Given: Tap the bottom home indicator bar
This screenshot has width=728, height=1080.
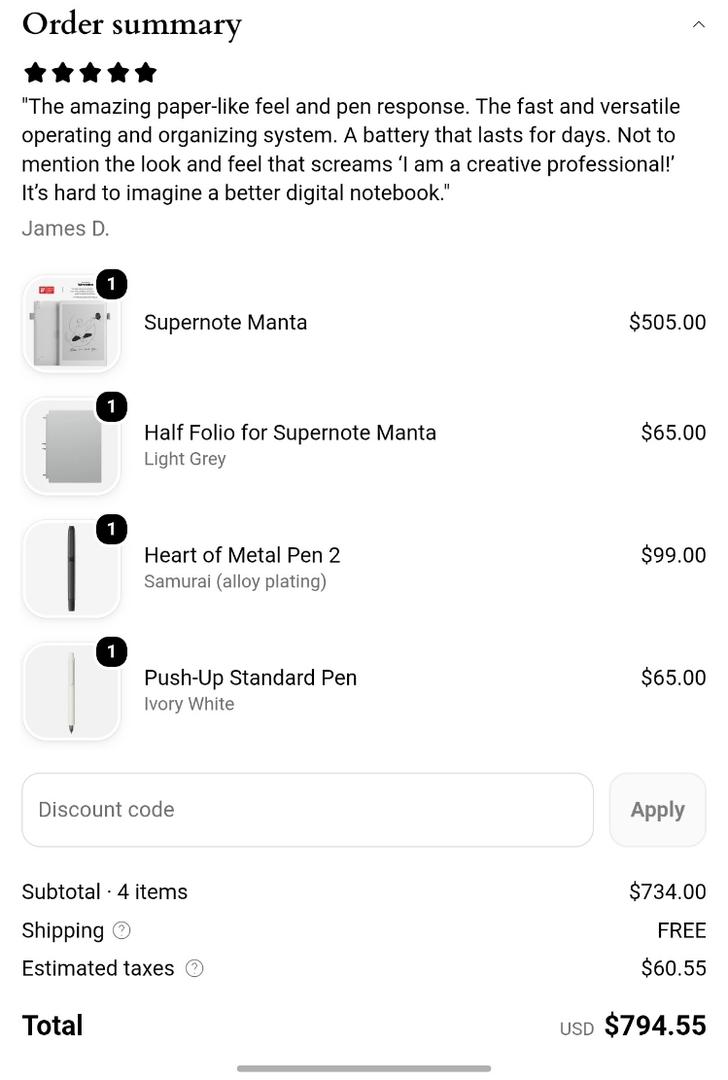Looking at the screenshot, I should pos(364,1068).
